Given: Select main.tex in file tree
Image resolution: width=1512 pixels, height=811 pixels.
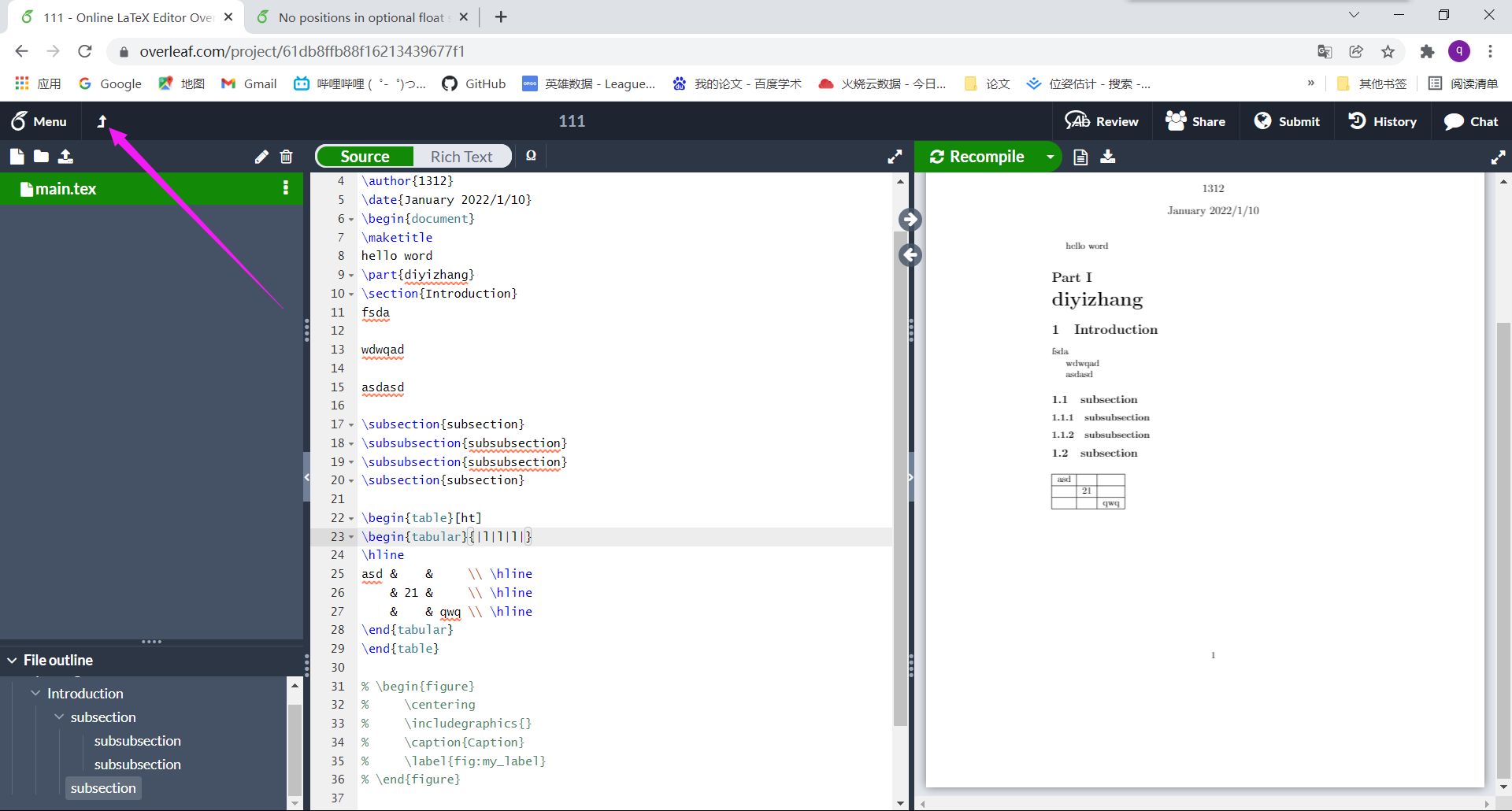Looking at the screenshot, I should coord(151,188).
